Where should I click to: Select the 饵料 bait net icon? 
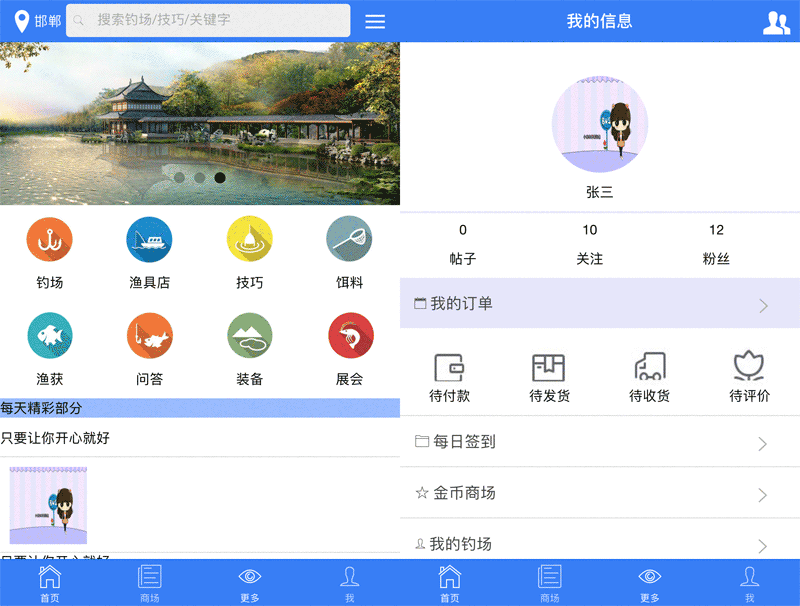(349, 240)
